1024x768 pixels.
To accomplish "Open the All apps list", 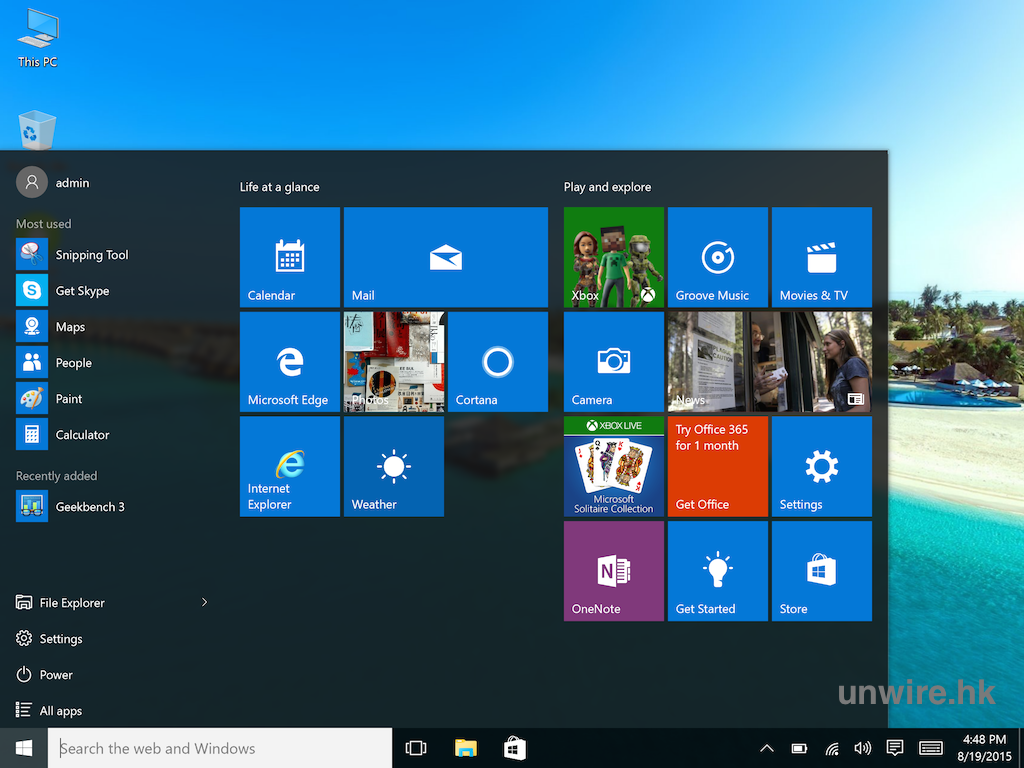I will (x=60, y=711).
